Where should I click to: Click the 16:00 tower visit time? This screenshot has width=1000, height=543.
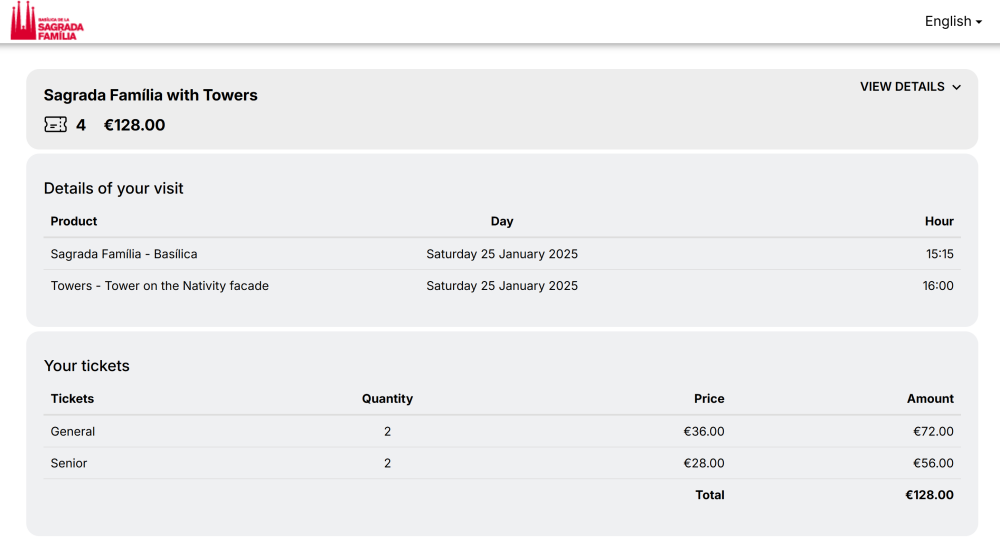tap(938, 286)
